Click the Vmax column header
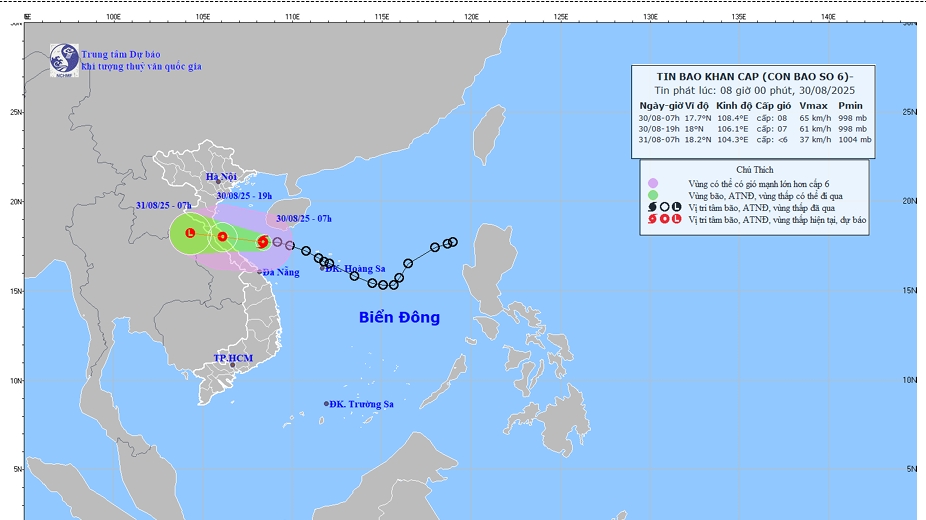This screenshot has width=926, height=520. coord(813,105)
